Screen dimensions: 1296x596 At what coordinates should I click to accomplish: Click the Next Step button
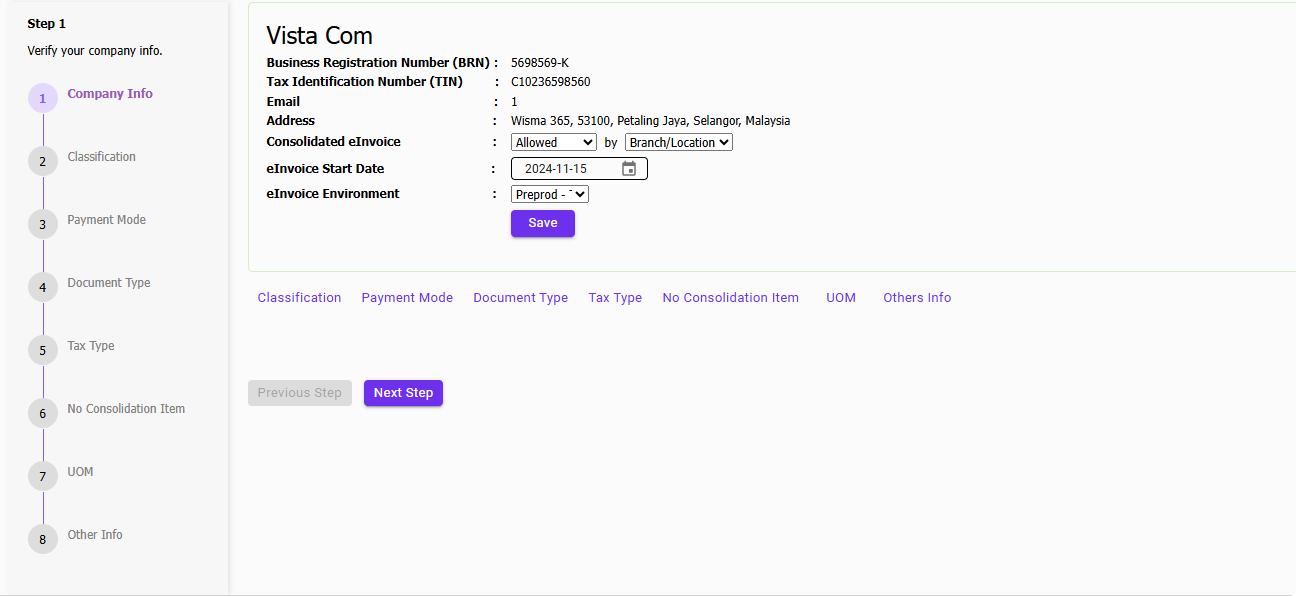pos(403,392)
